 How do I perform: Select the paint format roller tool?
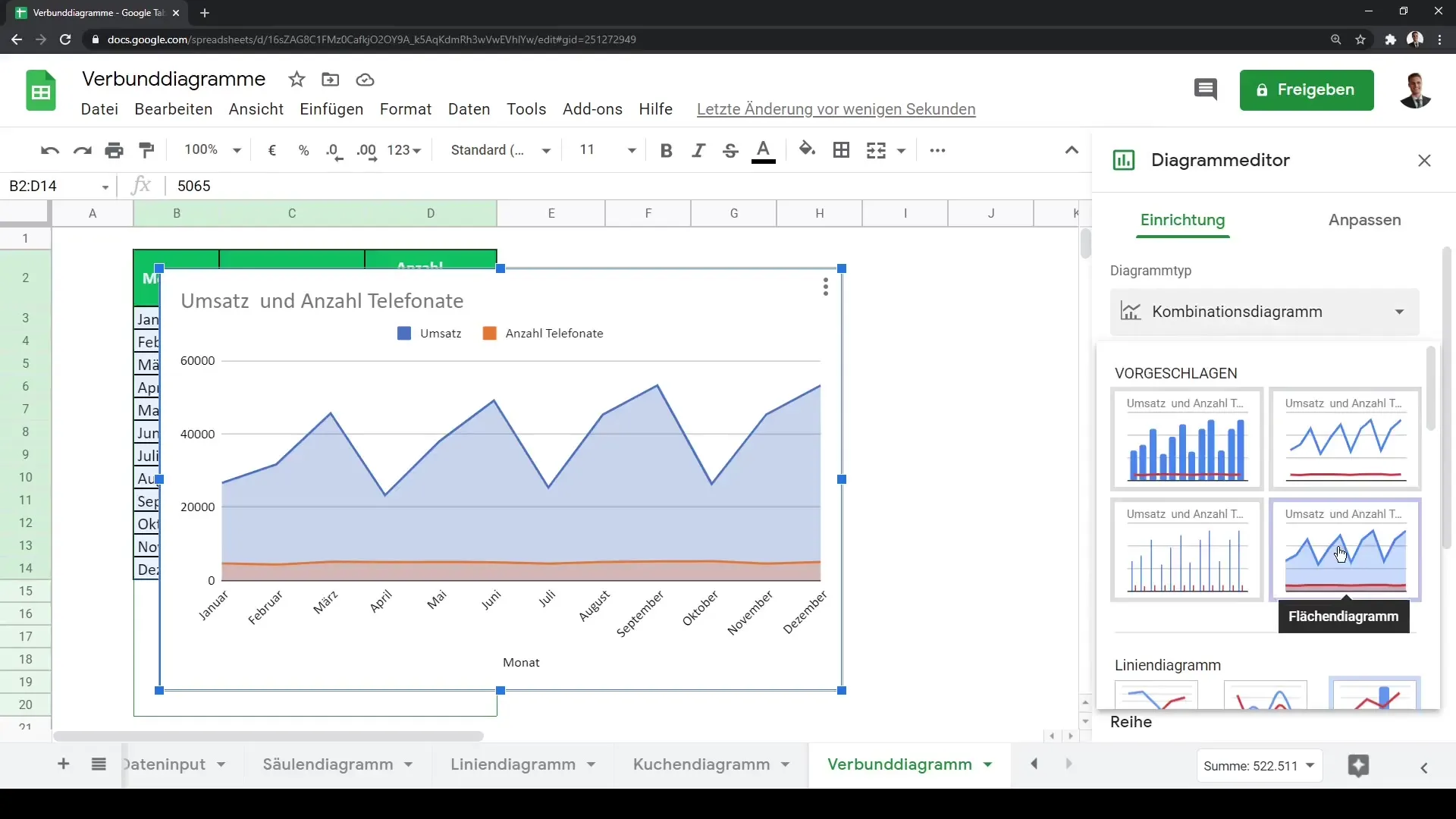(147, 150)
